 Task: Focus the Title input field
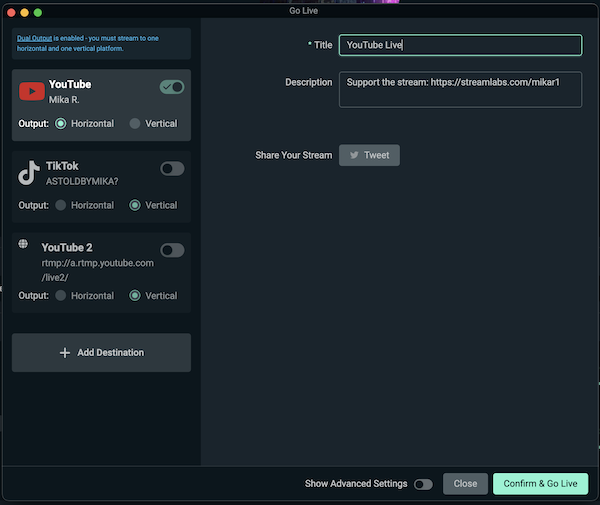point(460,45)
